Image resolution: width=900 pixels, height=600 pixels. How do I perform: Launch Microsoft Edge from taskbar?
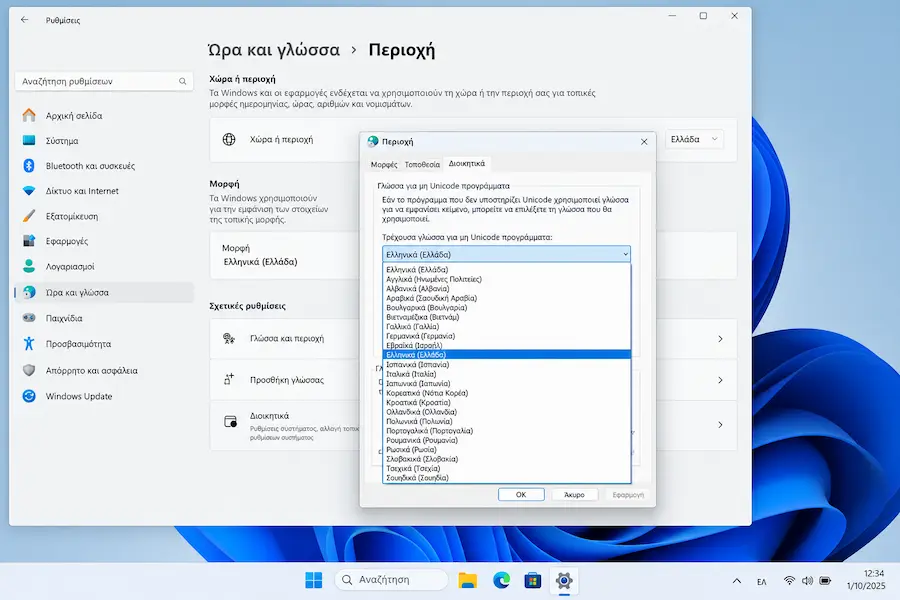pyautogui.click(x=501, y=580)
